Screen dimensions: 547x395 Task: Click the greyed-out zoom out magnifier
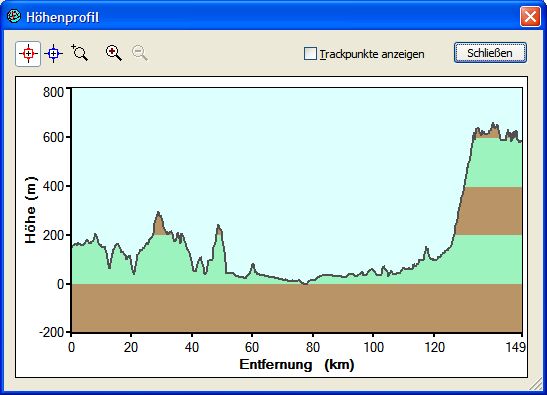tap(140, 53)
